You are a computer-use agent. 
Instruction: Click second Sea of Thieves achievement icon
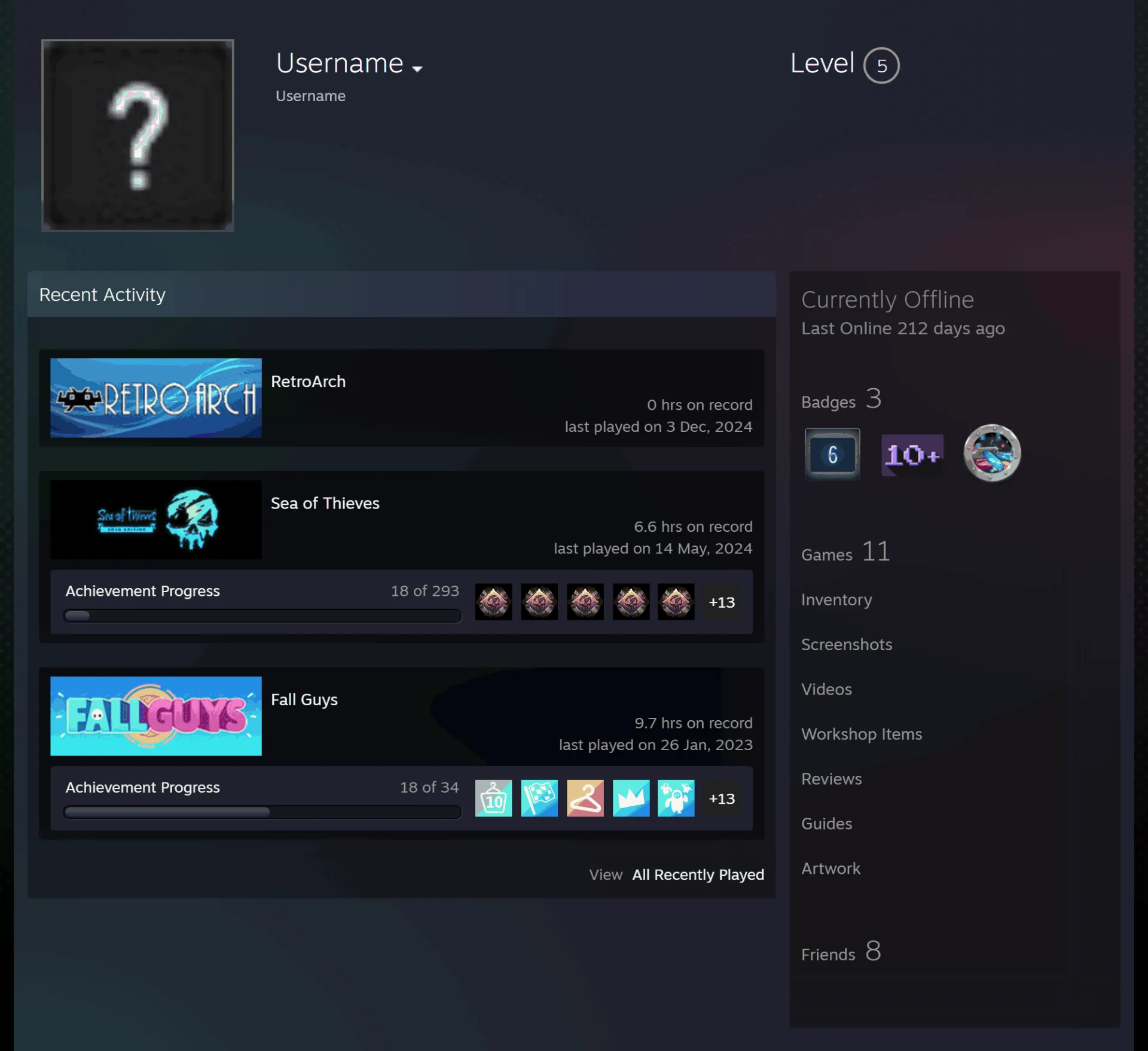click(539, 602)
